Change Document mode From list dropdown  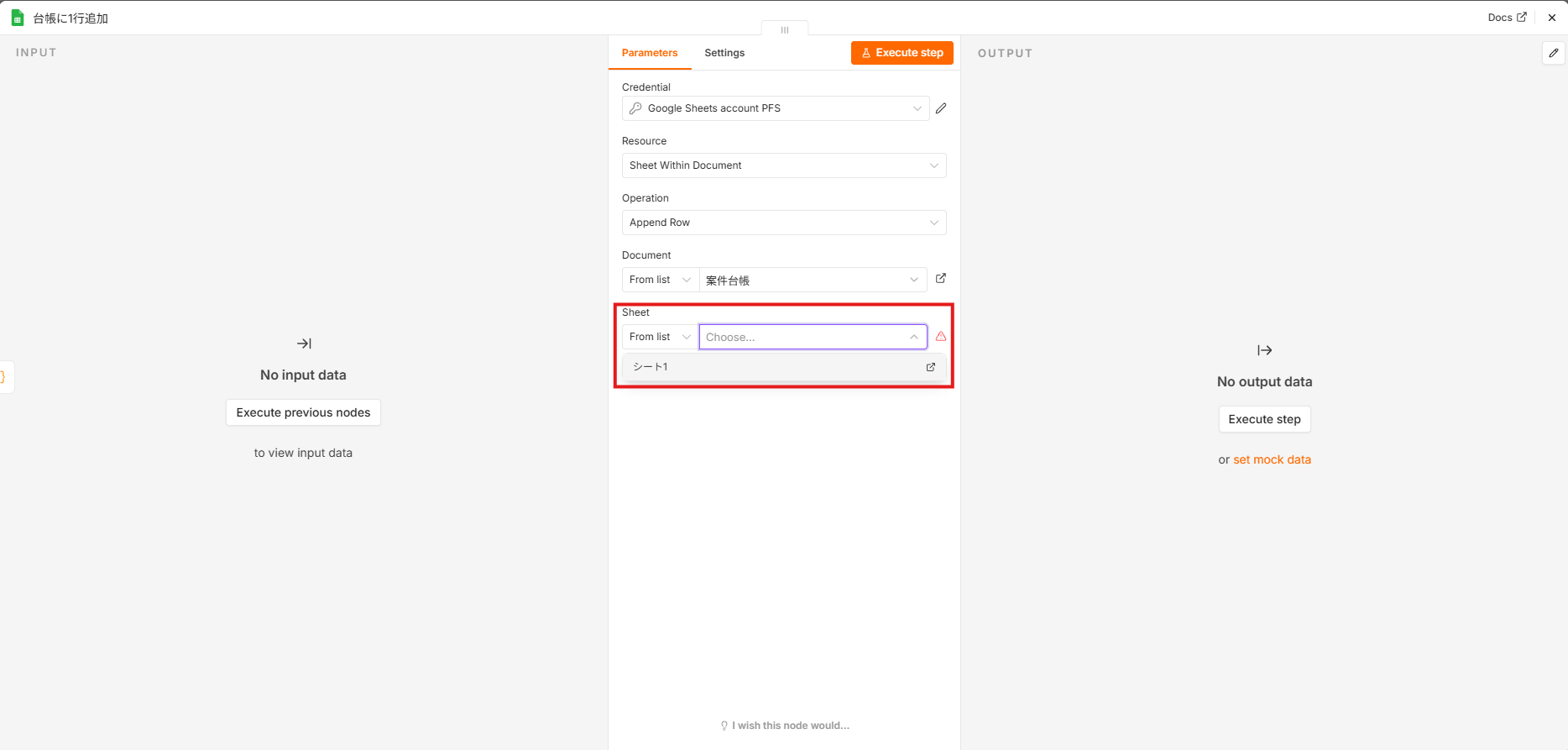click(x=661, y=280)
